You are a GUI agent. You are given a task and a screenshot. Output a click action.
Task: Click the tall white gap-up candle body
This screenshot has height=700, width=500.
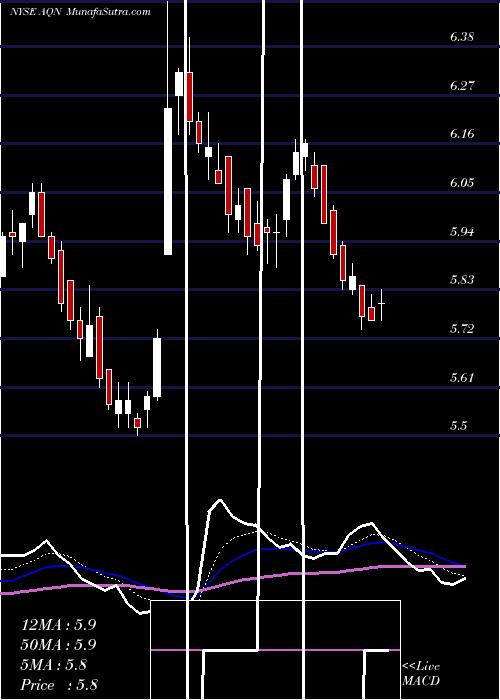click(168, 181)
